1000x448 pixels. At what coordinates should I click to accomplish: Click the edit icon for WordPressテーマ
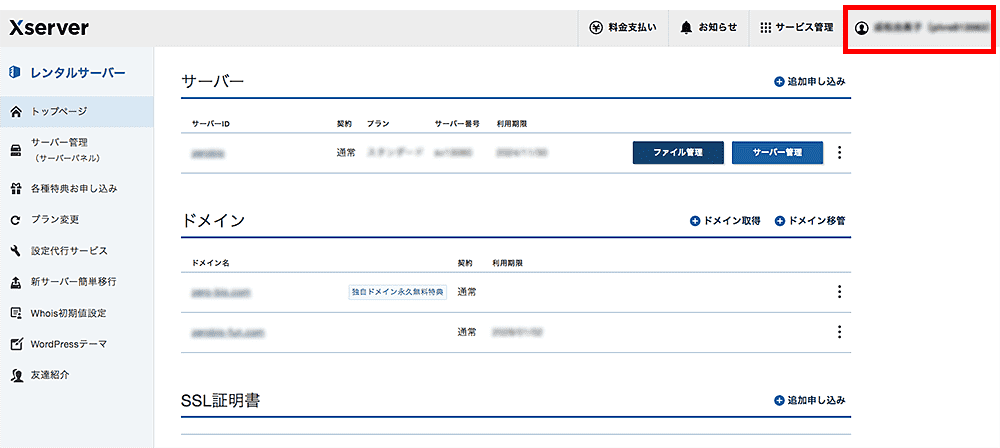click(17, 345)
